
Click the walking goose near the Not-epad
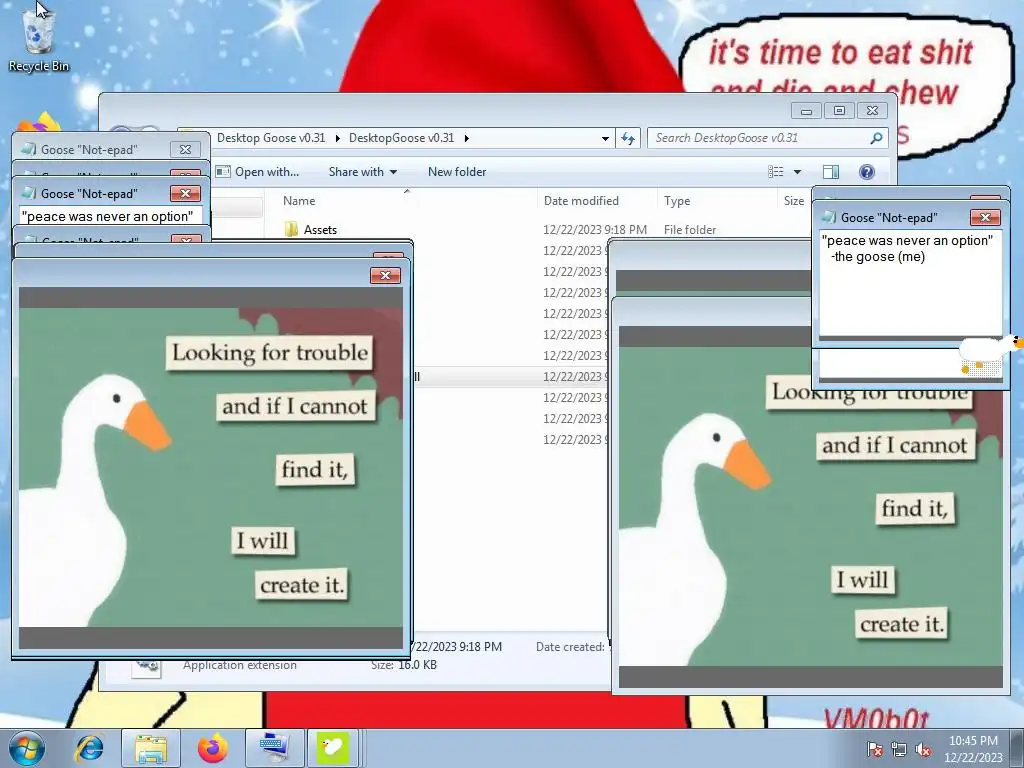pyautogui.click(x=989, y=354)
